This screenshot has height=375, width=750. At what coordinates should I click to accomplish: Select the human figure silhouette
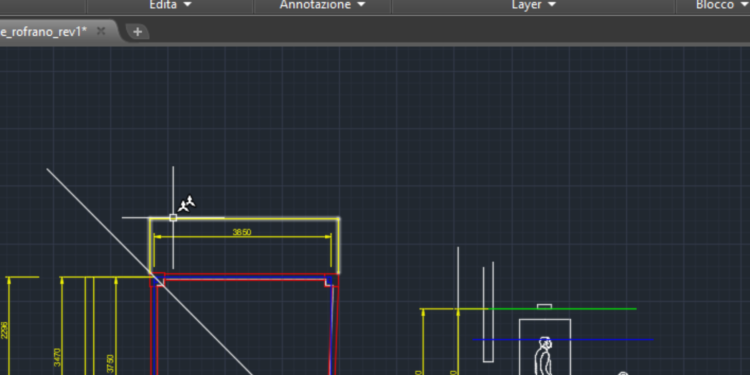click(x=543, y=356)
